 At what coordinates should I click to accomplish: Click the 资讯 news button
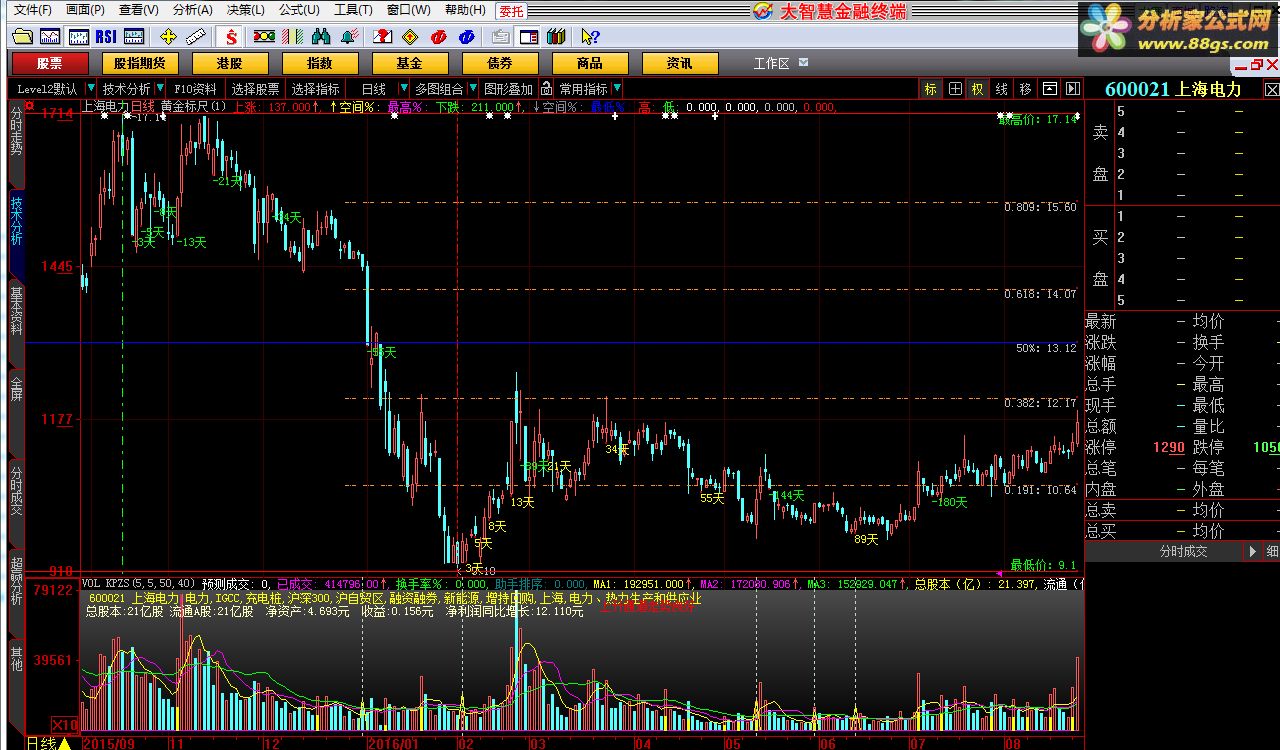coord(679,63)
